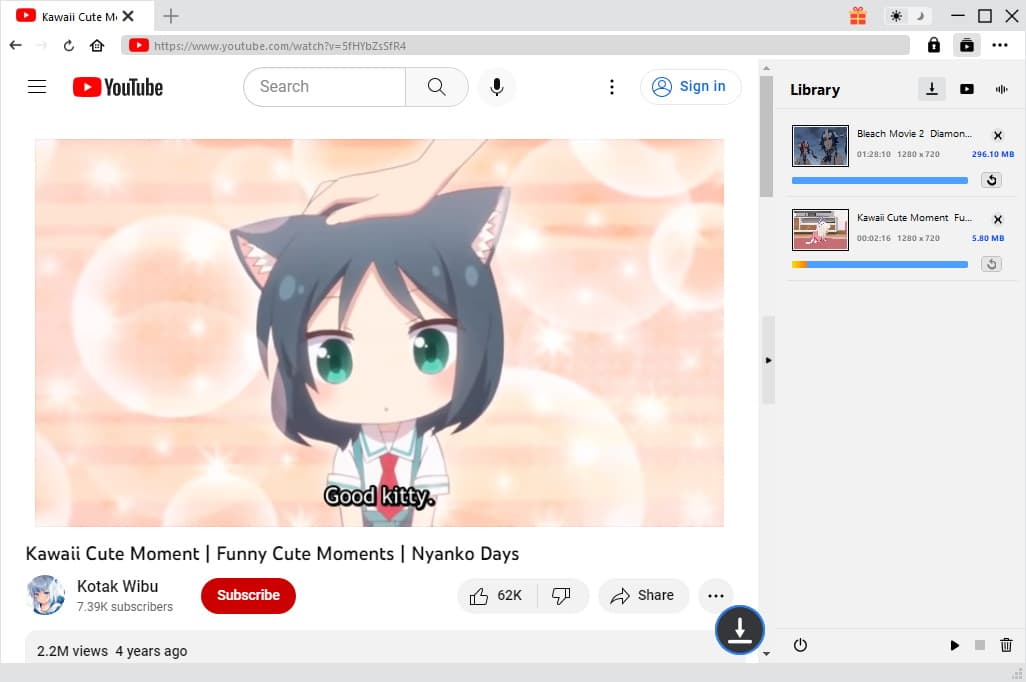Open the YouTube hamburger guide menu
The height and width of the screenshot is (682, 1026).
click(37, 87)
